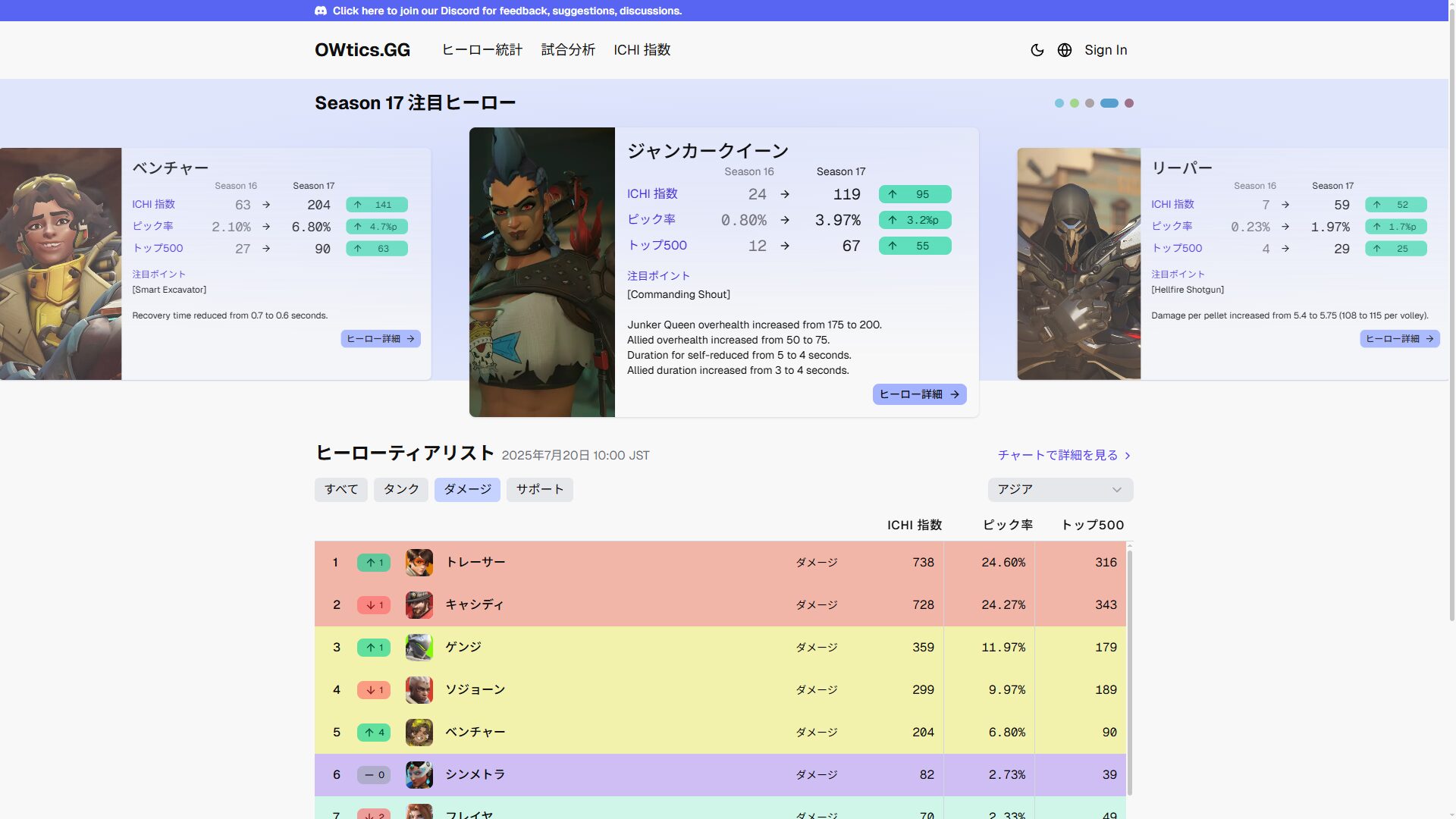Click Tracer hero portrait icon
The width and height of the screenshot is (1456, 819).
pyautogui.click(x=419, y=563)
